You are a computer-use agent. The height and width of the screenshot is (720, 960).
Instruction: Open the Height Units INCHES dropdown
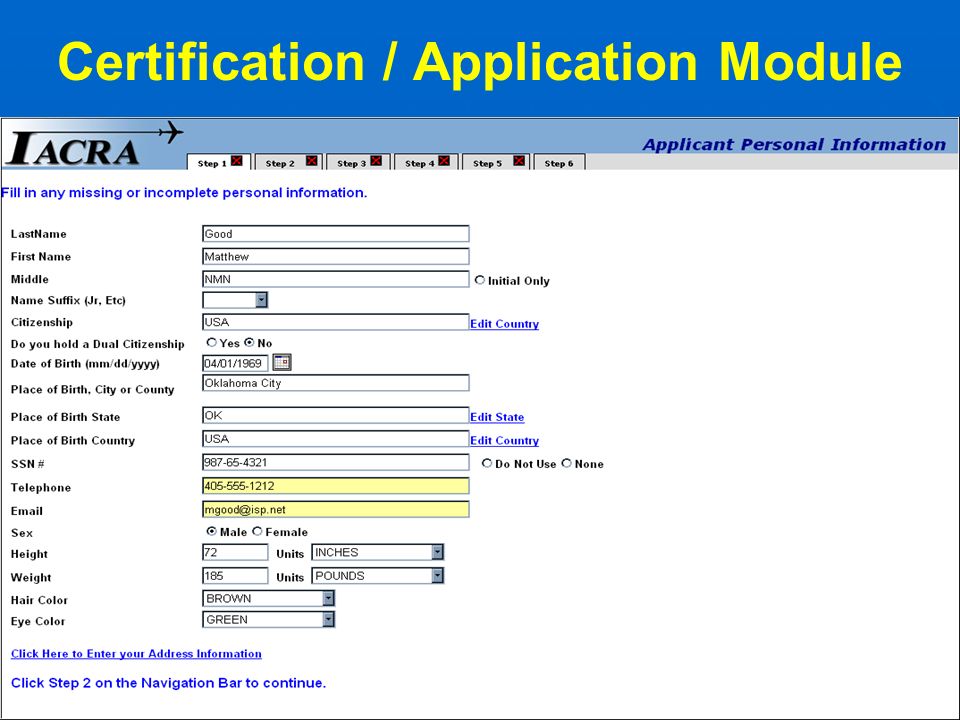coord(378,552)
